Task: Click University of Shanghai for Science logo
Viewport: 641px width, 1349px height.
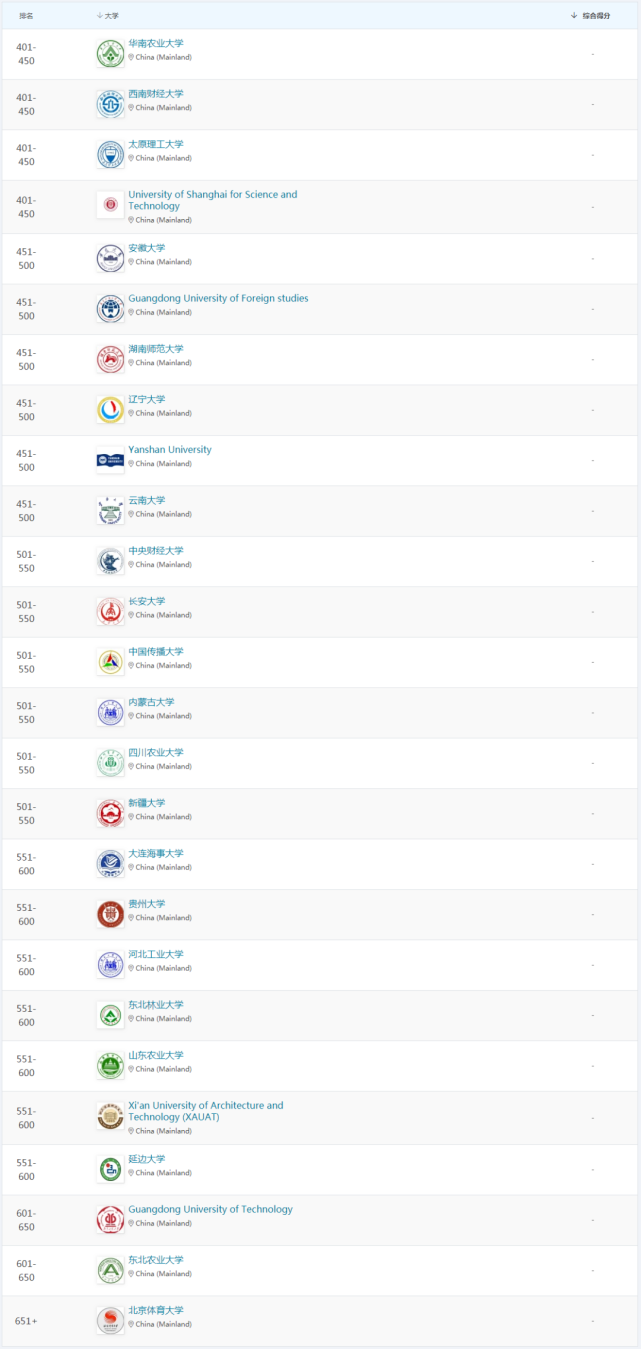Action: [110, 206]
